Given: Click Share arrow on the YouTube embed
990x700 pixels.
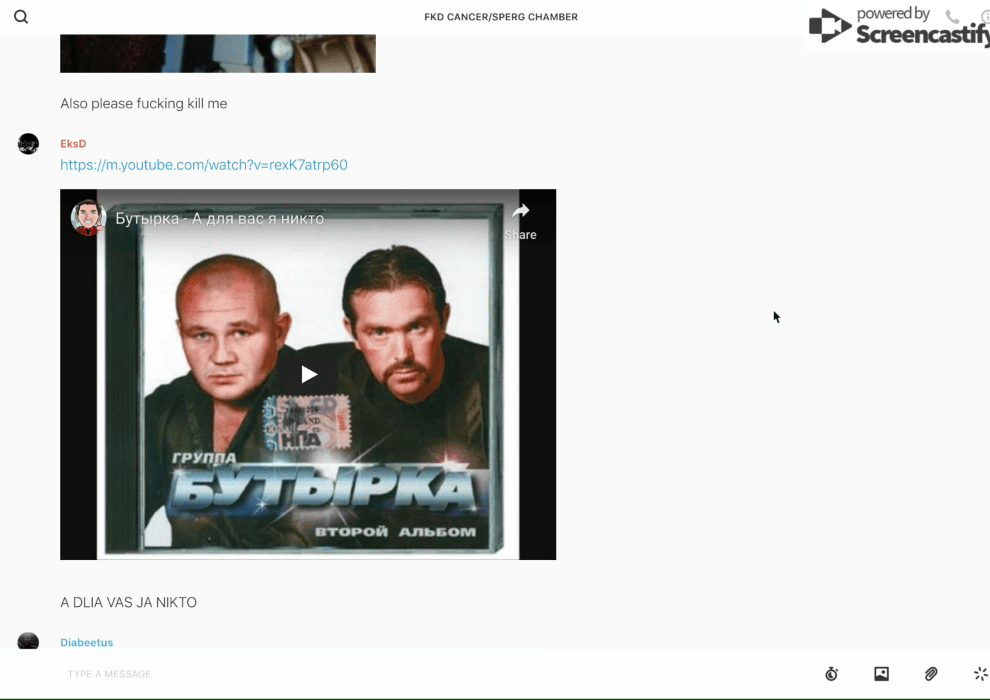Looking at the screenshot, I should tap(520, 219).
